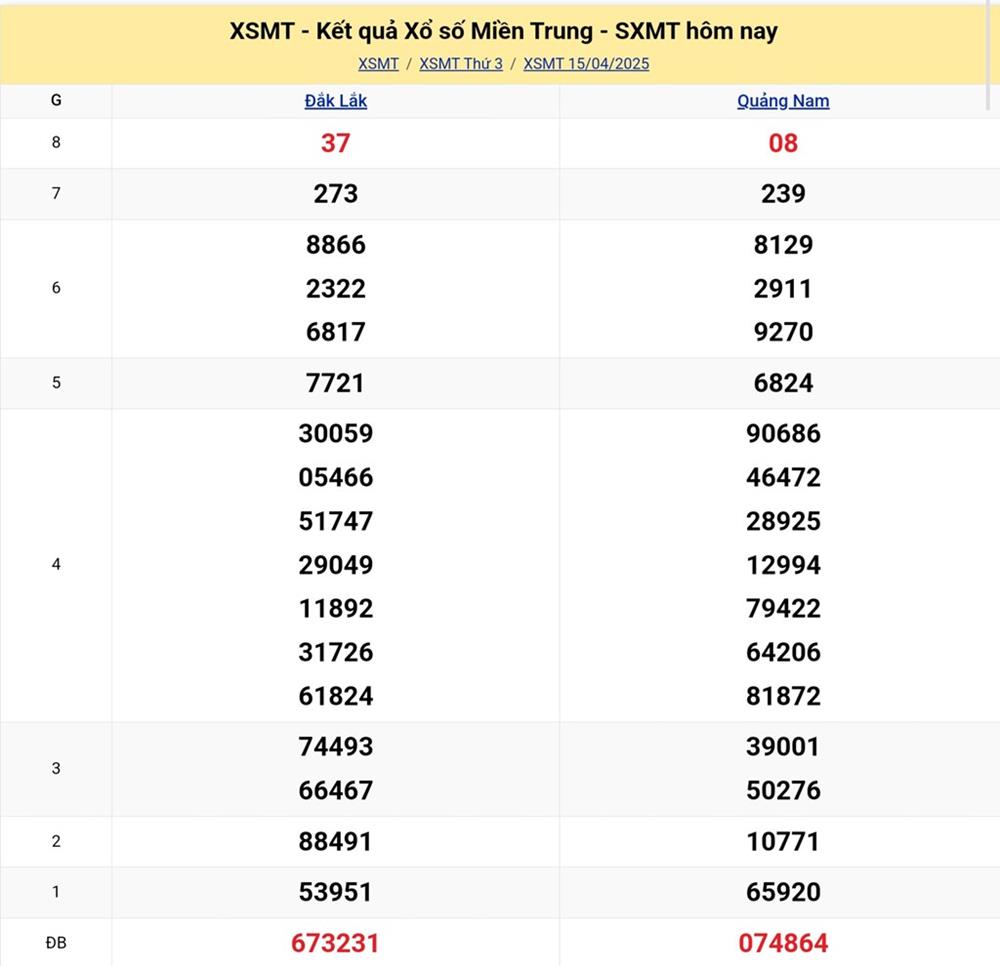Viewport: 1000px width, 966px height.
Task: Click the red prize 8 number 37
Action: pos(335,144)
